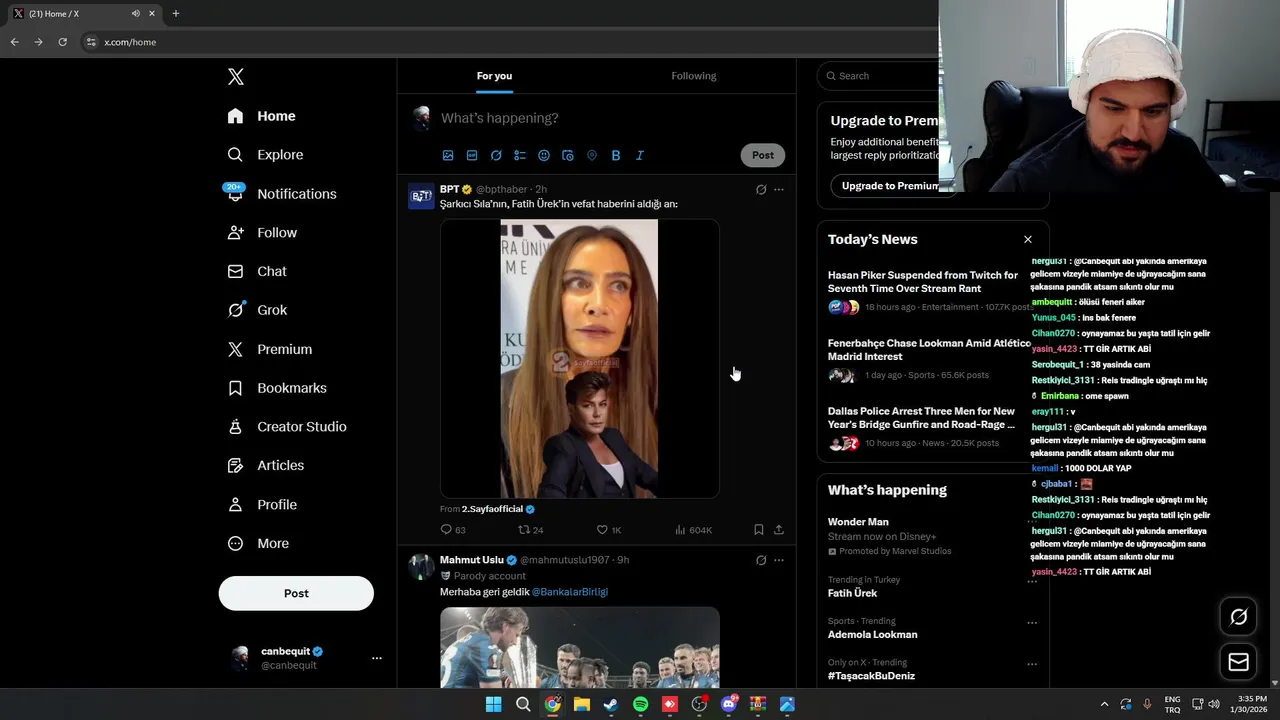Click the large white Post button in sidebar
The width and height of the screenshot is (1280, 720).
point(296,593)
